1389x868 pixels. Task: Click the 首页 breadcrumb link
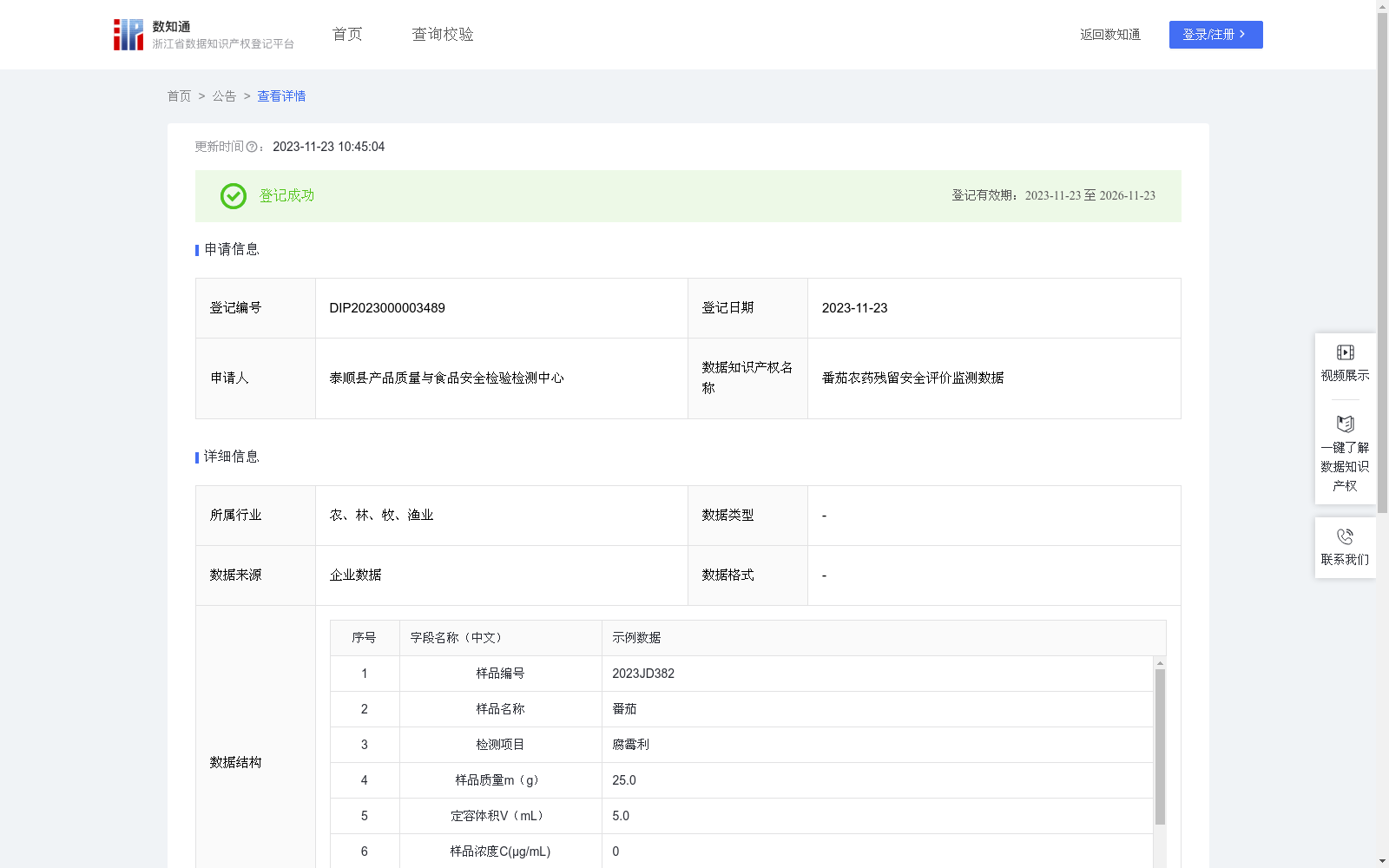pyautogui.click(x=179, y=96)
